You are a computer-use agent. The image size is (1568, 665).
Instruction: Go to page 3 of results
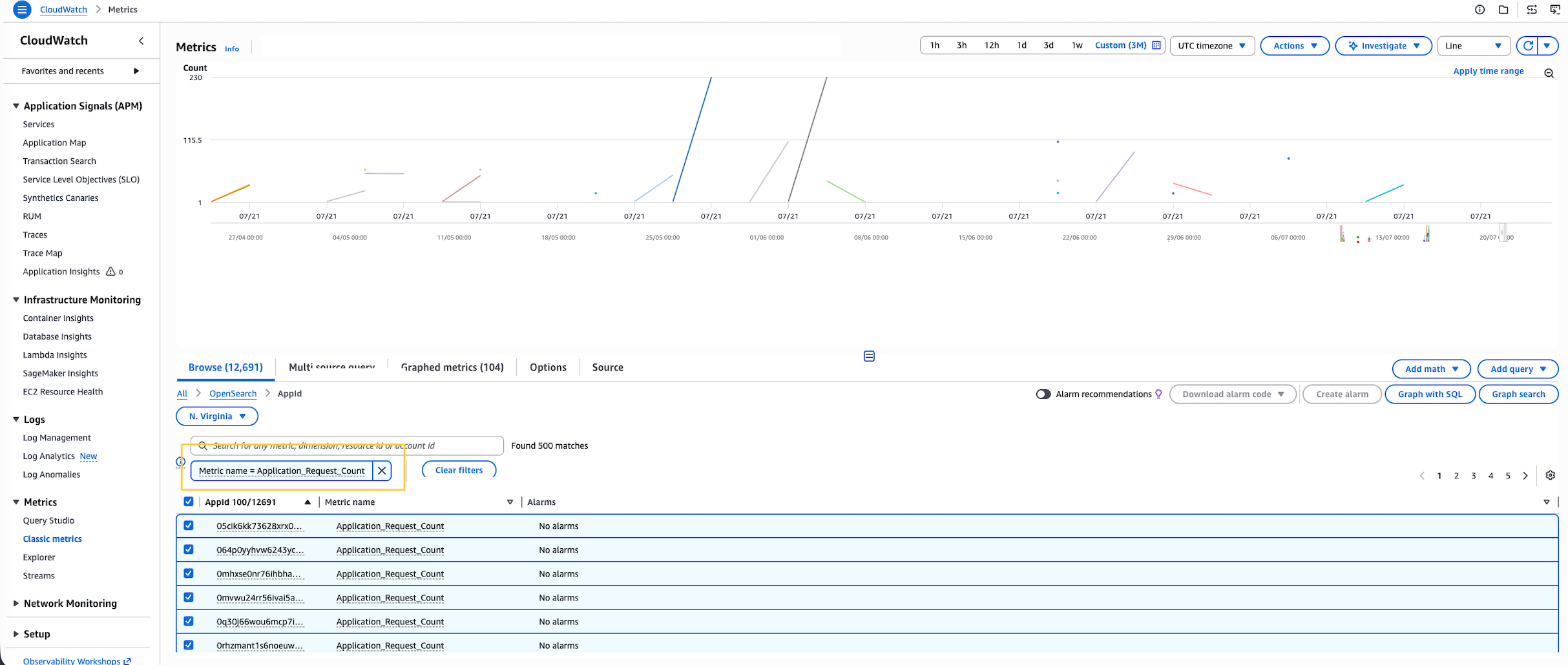point(1474,476)
